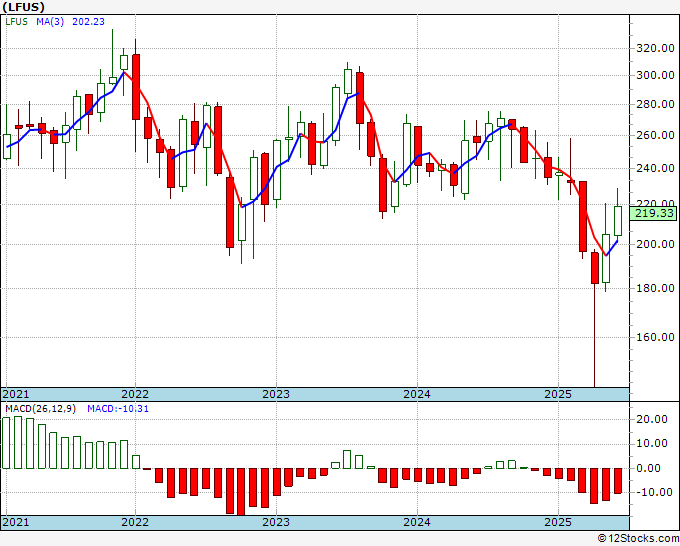This screenshot has height=546, width=680.
Task: Click the 200.00 price axis label
Action: click(x=655, y=244)
